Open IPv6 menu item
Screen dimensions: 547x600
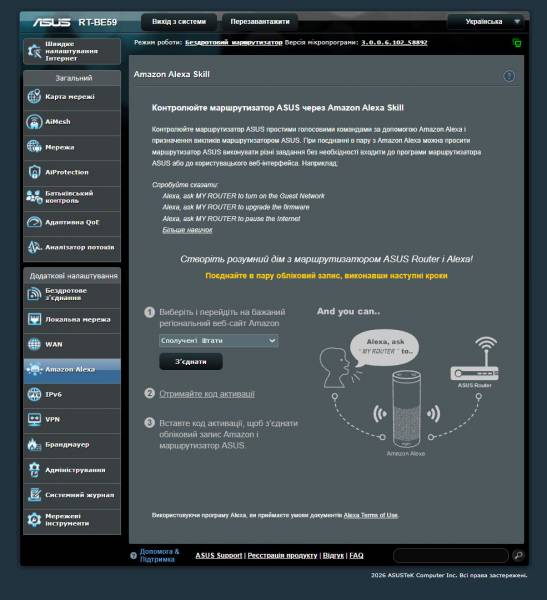72,395
